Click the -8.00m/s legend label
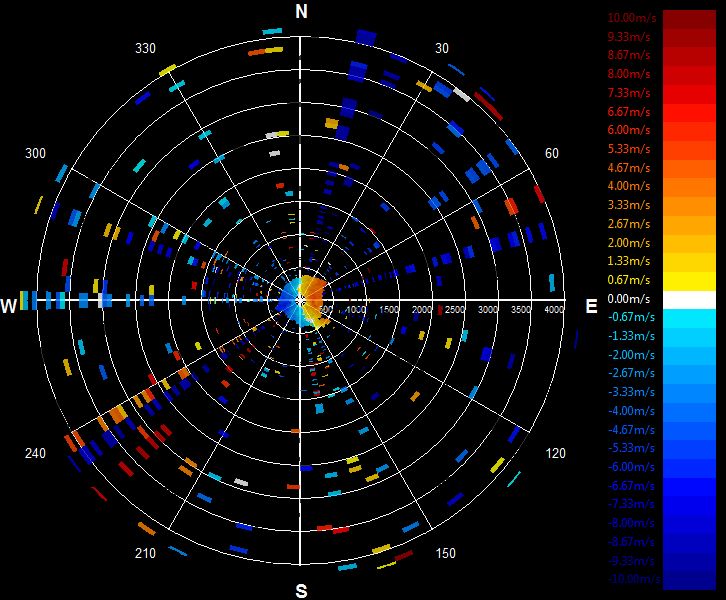Image resolution: width=726 pixels, height=600 pixels. pos(631,523)
